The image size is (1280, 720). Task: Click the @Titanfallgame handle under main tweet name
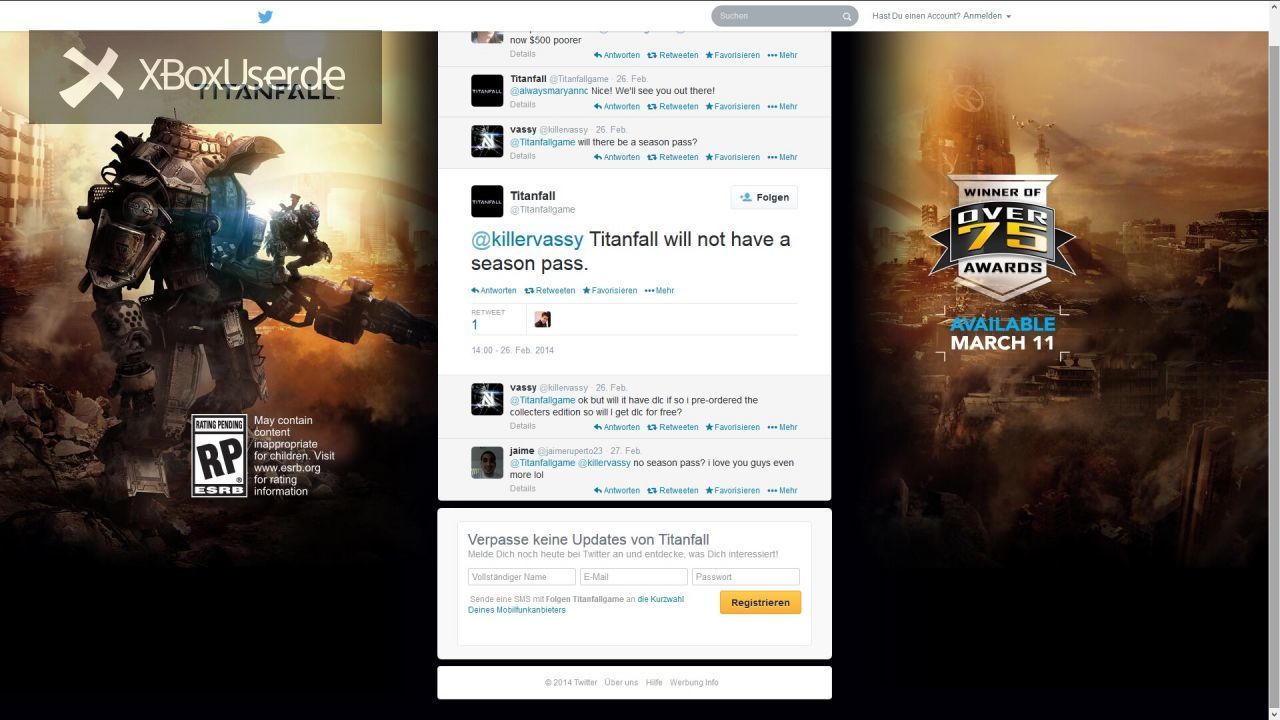tap(543, 210)
